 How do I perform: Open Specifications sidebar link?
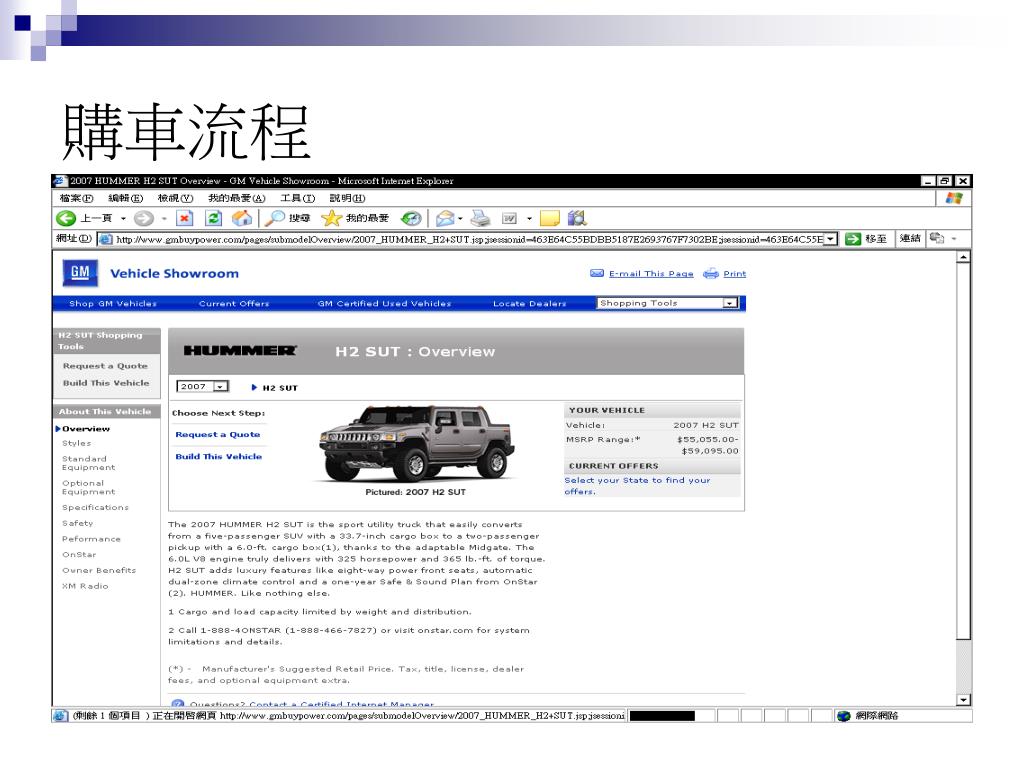pyautogui.click(x=95, y=507)
